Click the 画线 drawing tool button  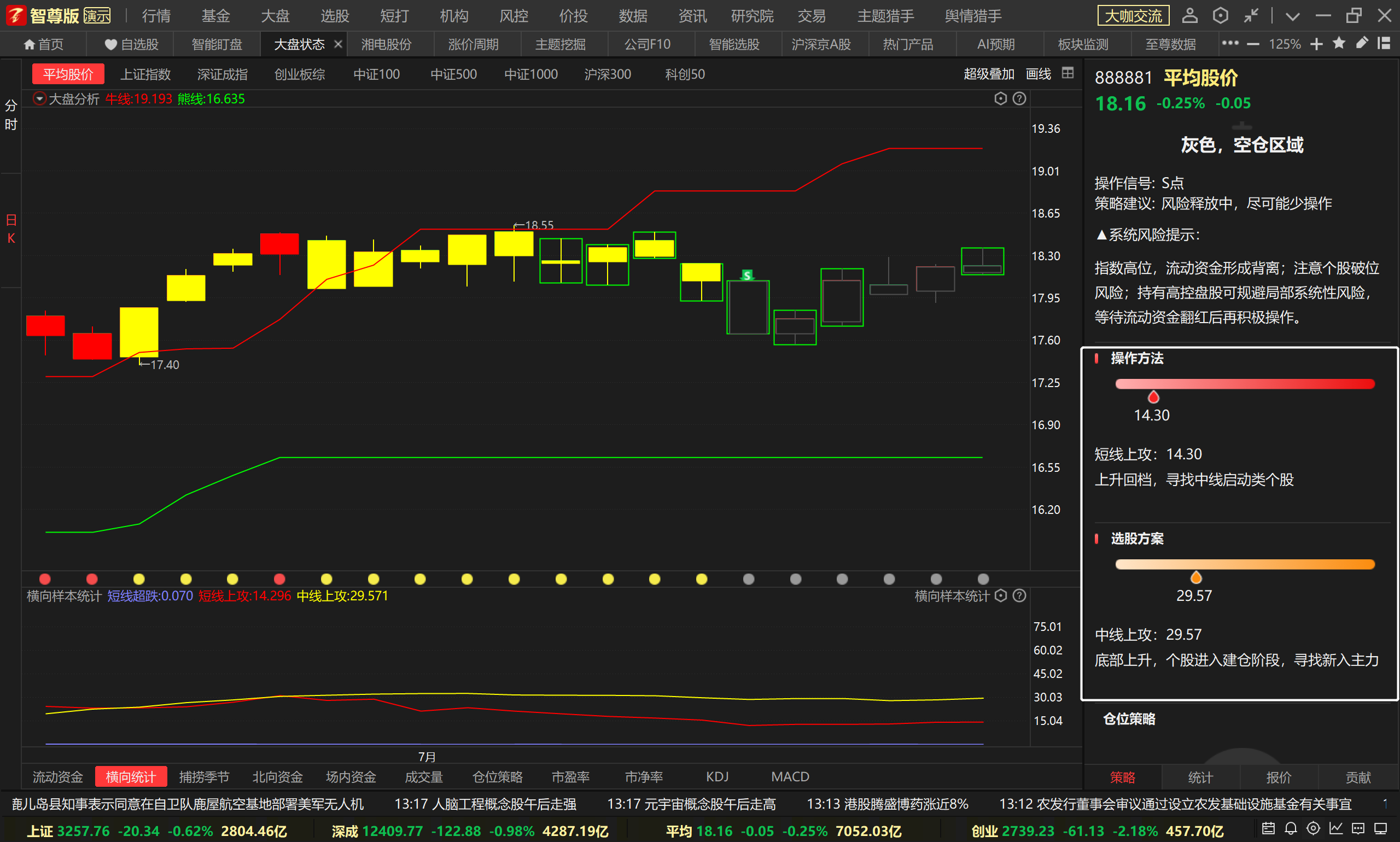[x=1038, y=74]
